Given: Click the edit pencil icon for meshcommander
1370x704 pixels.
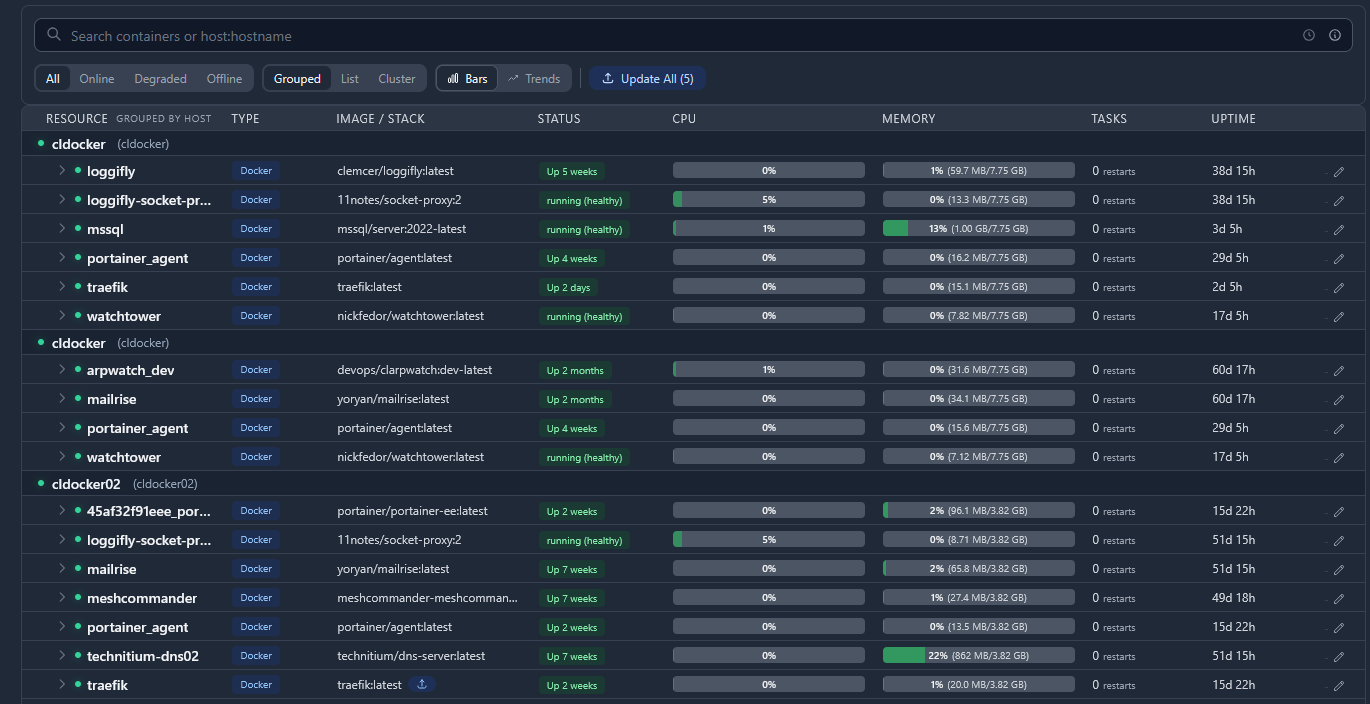Looking at the screenshot, I should pos(1339,599).
